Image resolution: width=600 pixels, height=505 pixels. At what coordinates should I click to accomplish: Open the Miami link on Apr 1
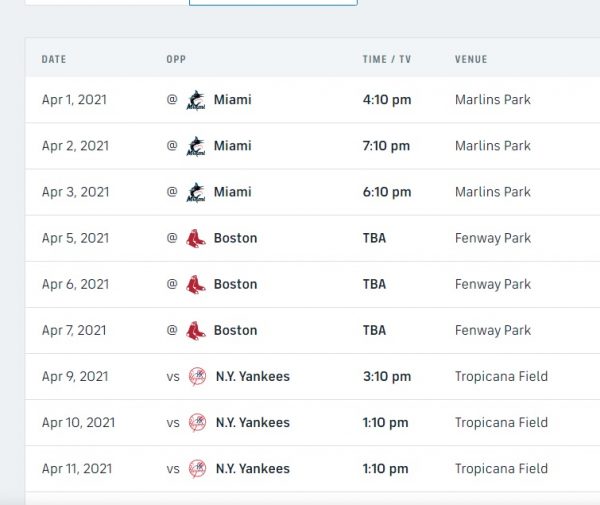232,100
